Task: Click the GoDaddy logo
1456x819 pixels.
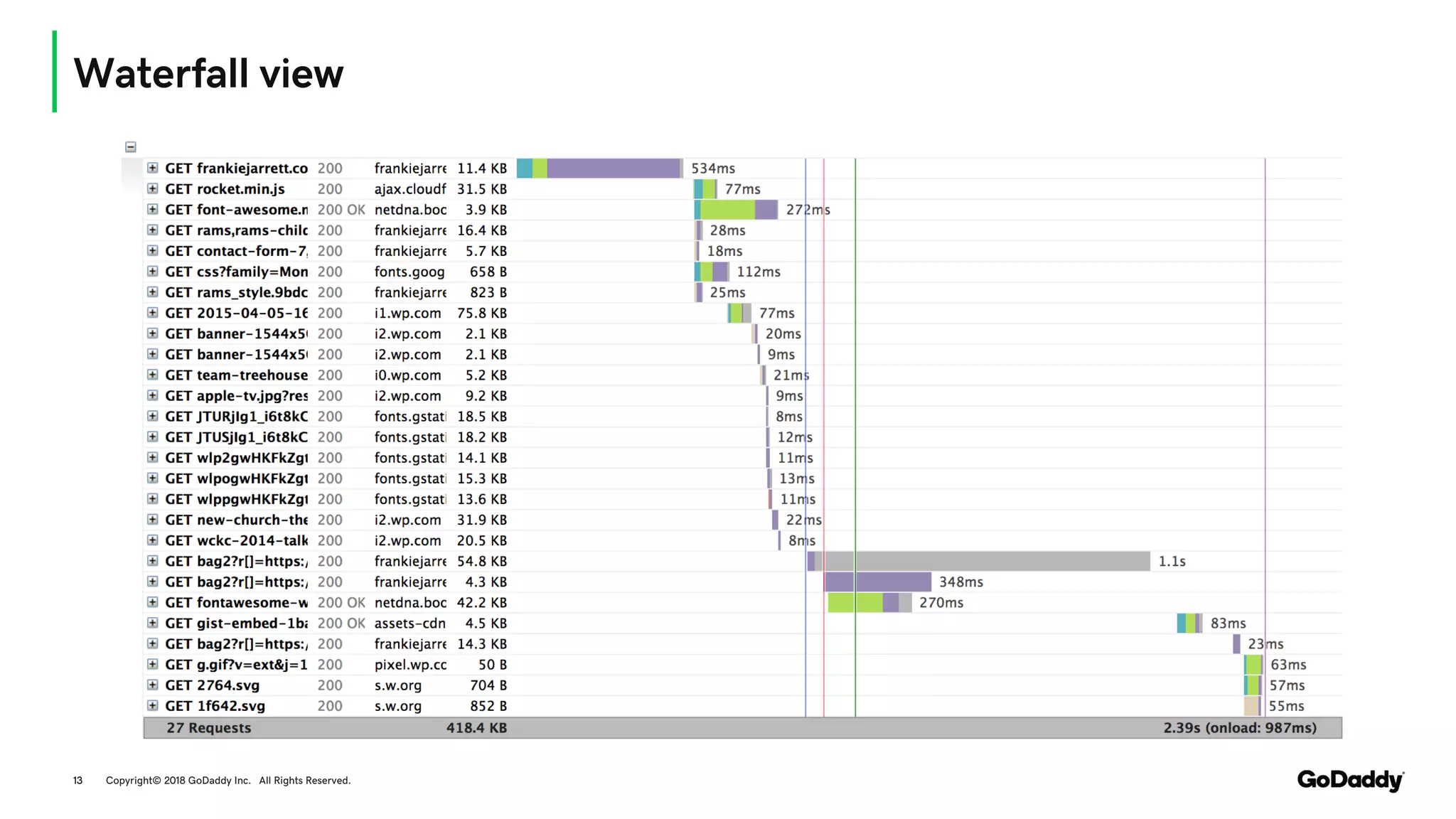Action: coord(1350,780)
